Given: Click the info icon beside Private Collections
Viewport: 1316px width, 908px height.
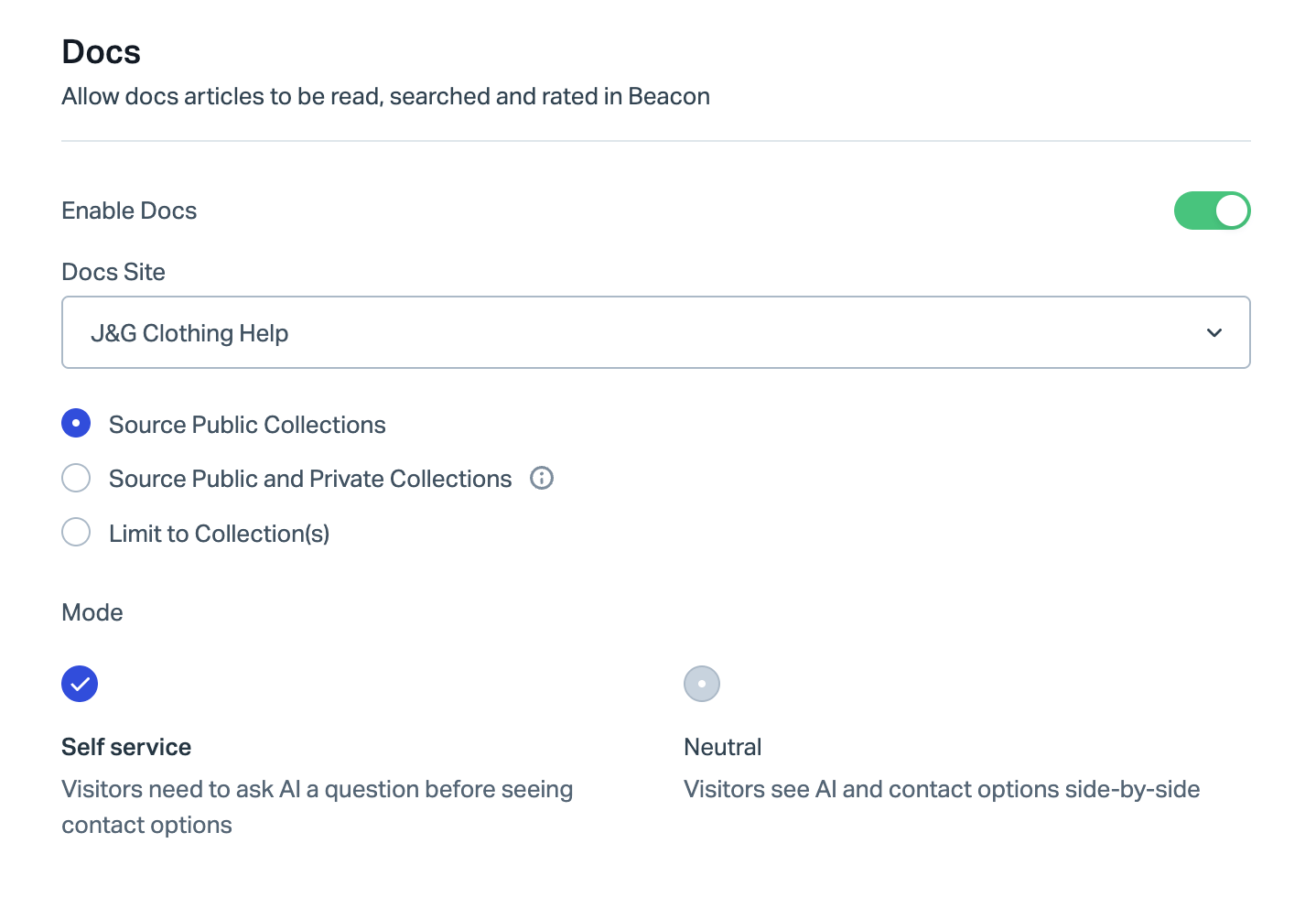Looking at the screenshot, I should (542, 478).
